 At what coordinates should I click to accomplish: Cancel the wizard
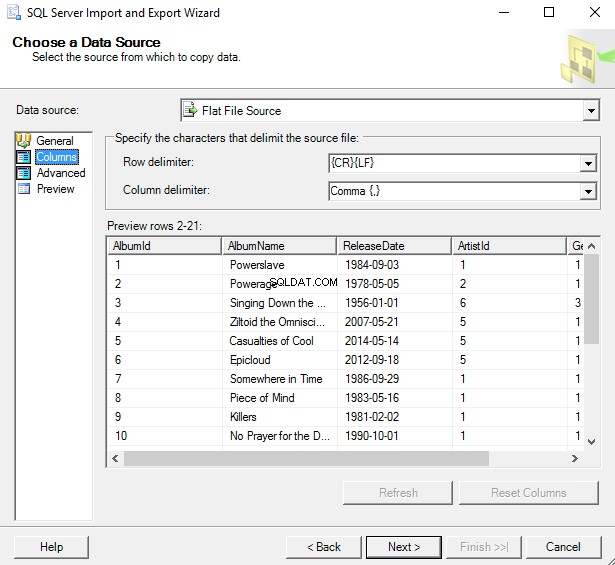pyautogui.click(x=563, y=547)
